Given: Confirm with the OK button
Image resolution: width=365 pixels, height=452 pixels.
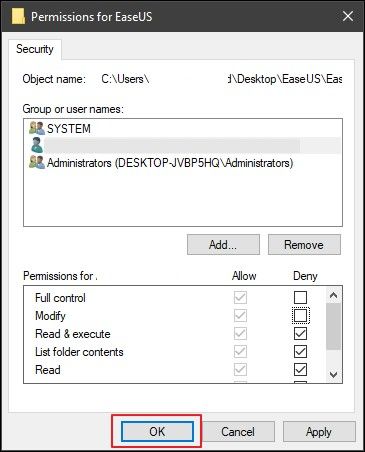Looking at the screenshot, I should coord(157,431).
